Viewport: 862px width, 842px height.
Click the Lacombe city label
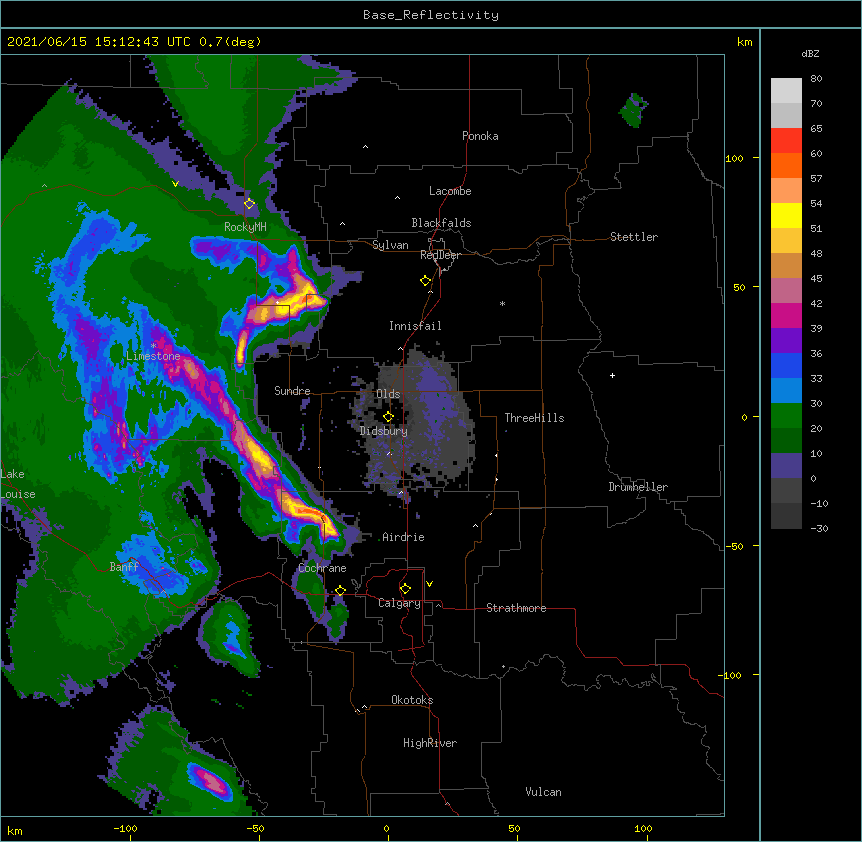coord(450,191)
